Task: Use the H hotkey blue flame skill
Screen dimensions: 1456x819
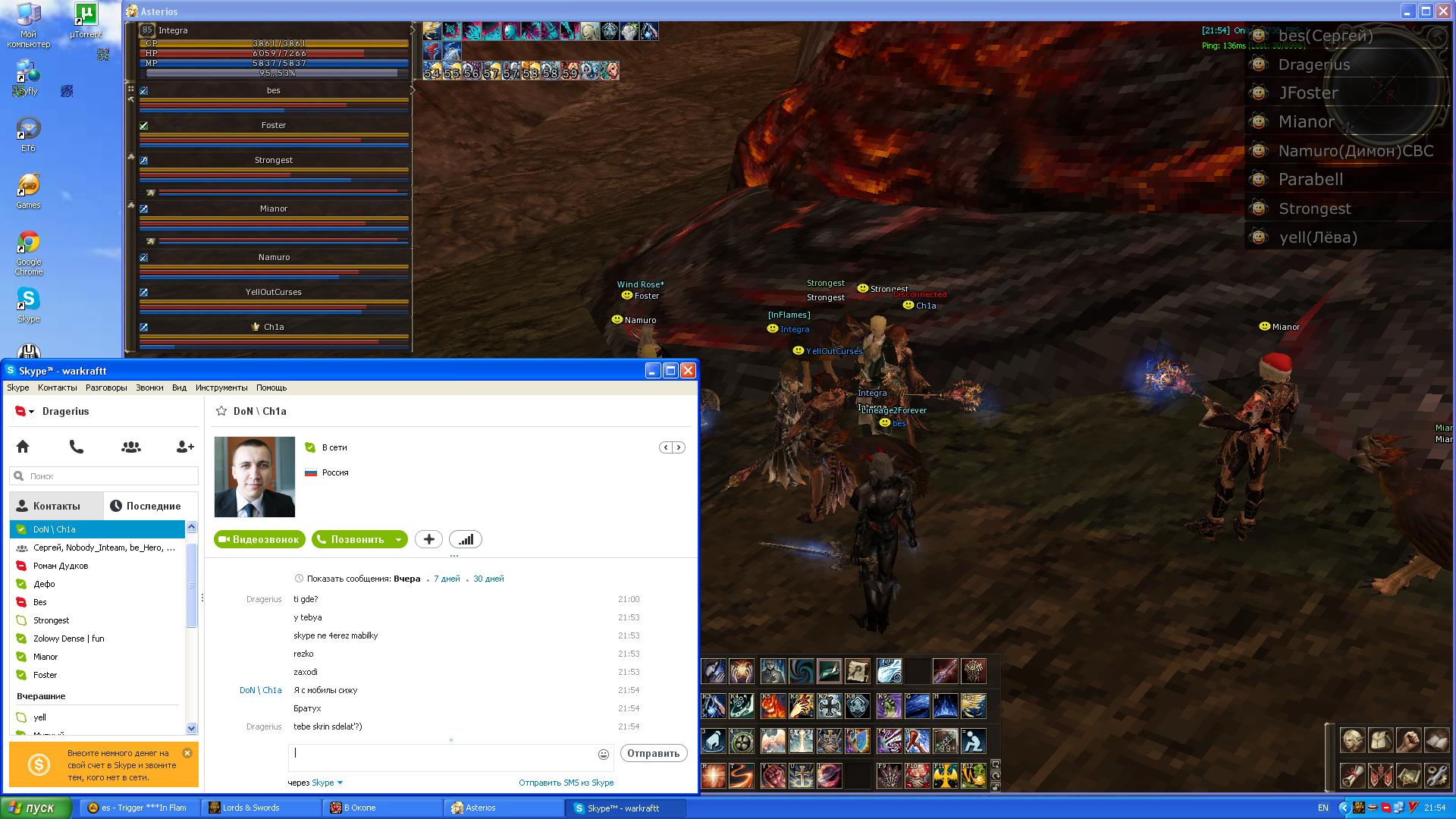Action: 945,705
